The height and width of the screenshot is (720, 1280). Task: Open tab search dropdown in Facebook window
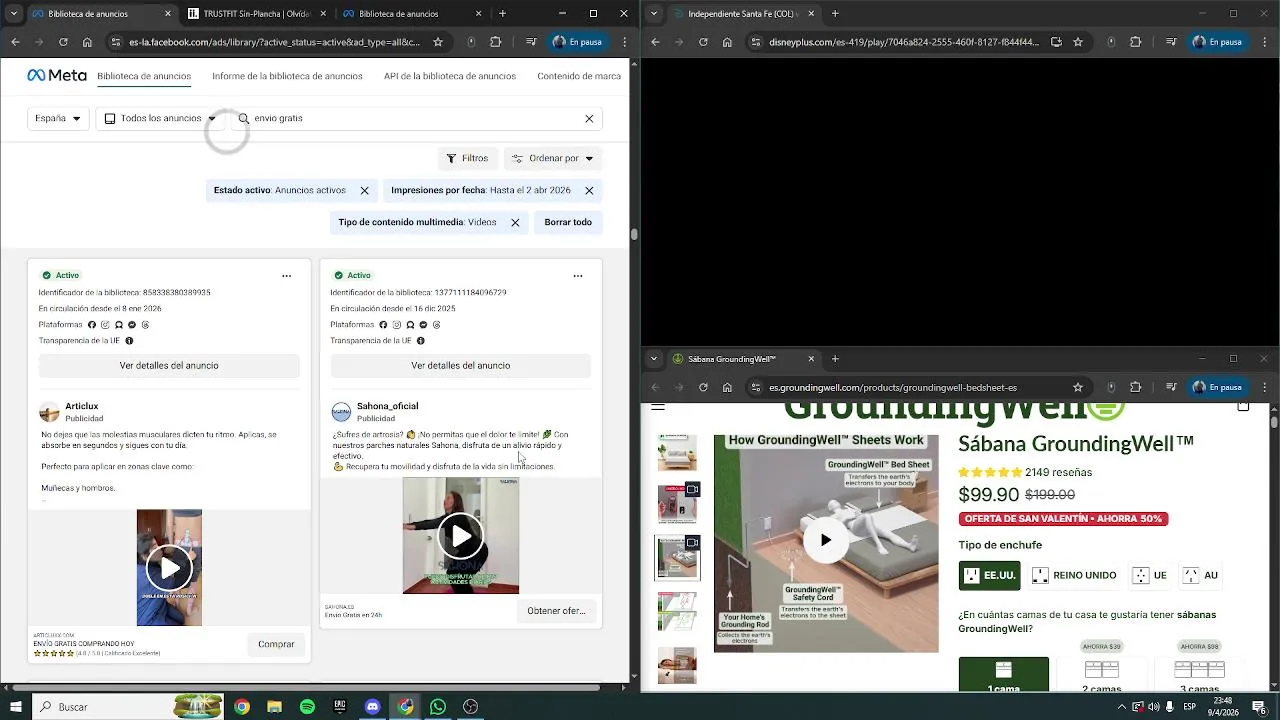point(14,14)
